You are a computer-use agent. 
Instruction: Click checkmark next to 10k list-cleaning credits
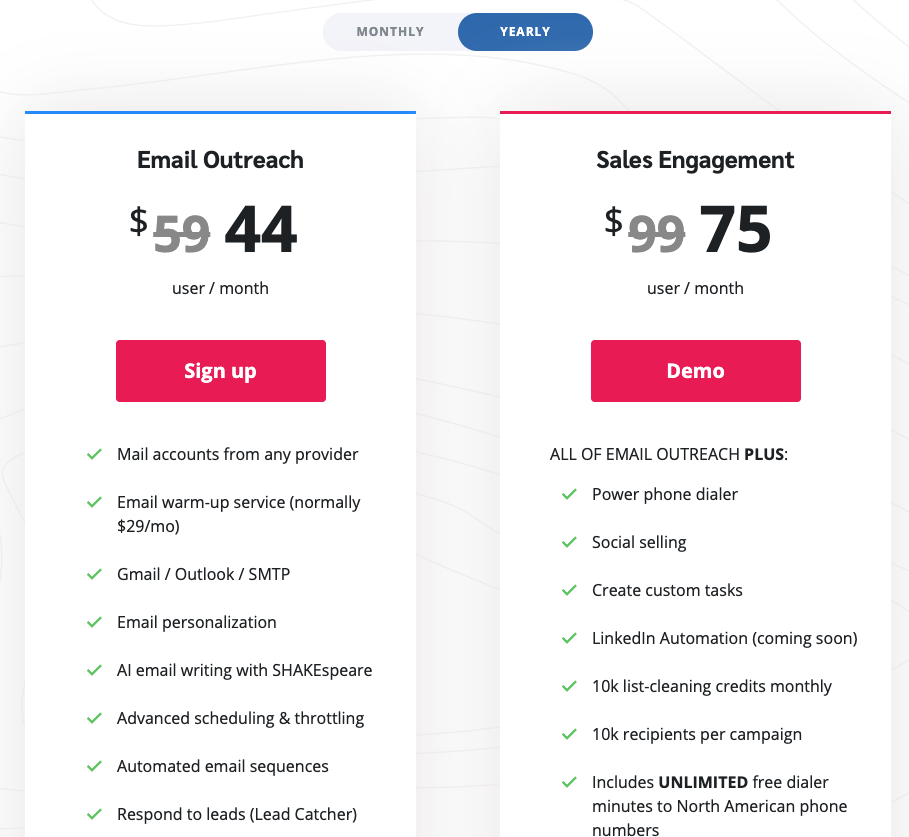pos(570,687)
